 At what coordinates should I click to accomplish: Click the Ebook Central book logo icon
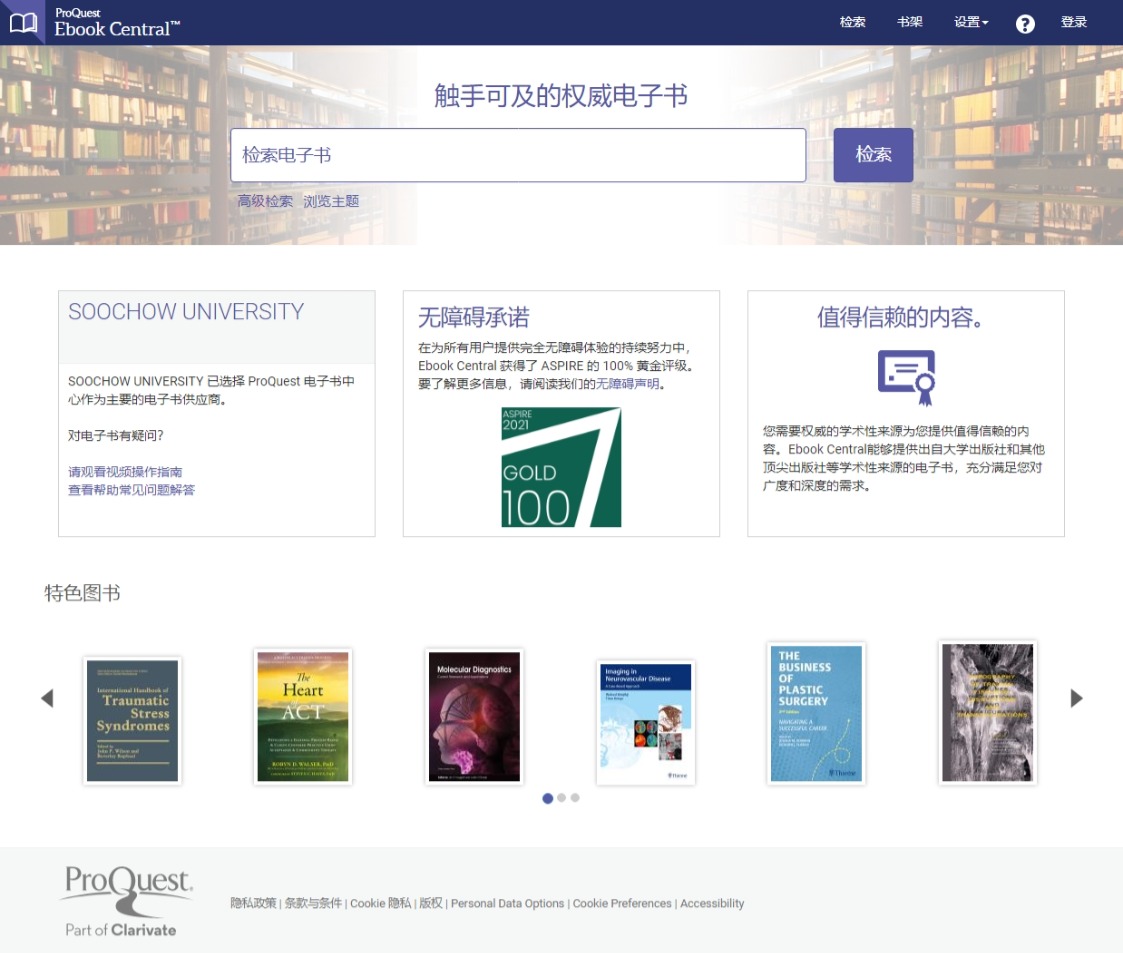click(22, 21)
